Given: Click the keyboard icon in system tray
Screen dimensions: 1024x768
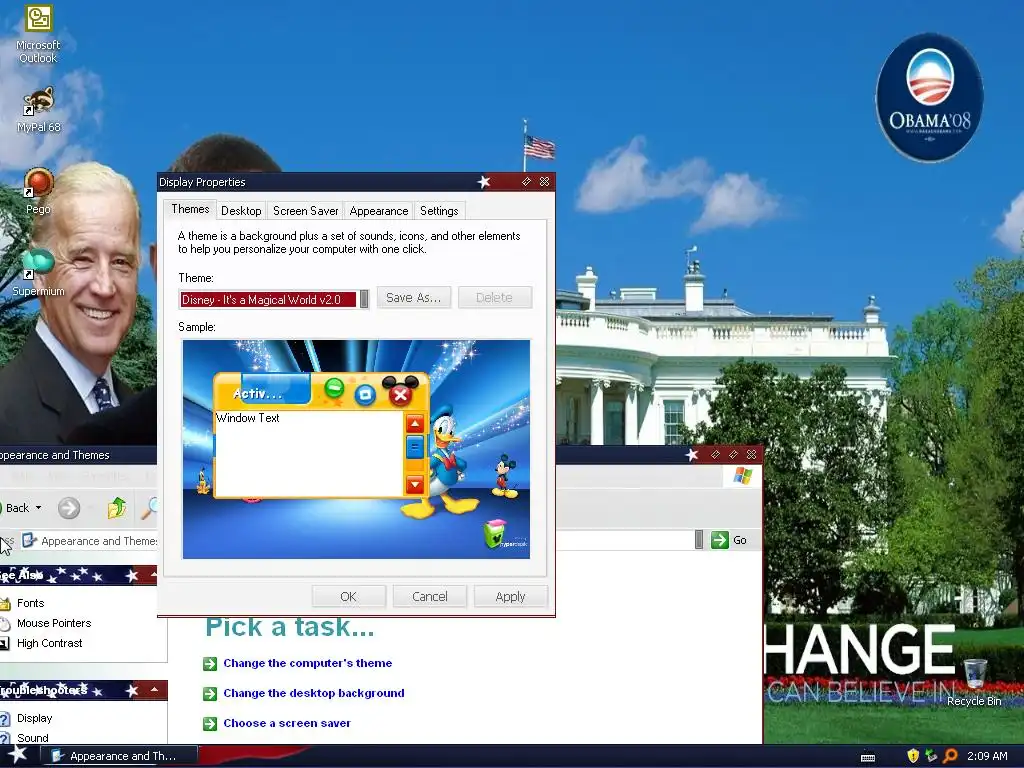Looking at the screenshot, I should tap(868, 757).
